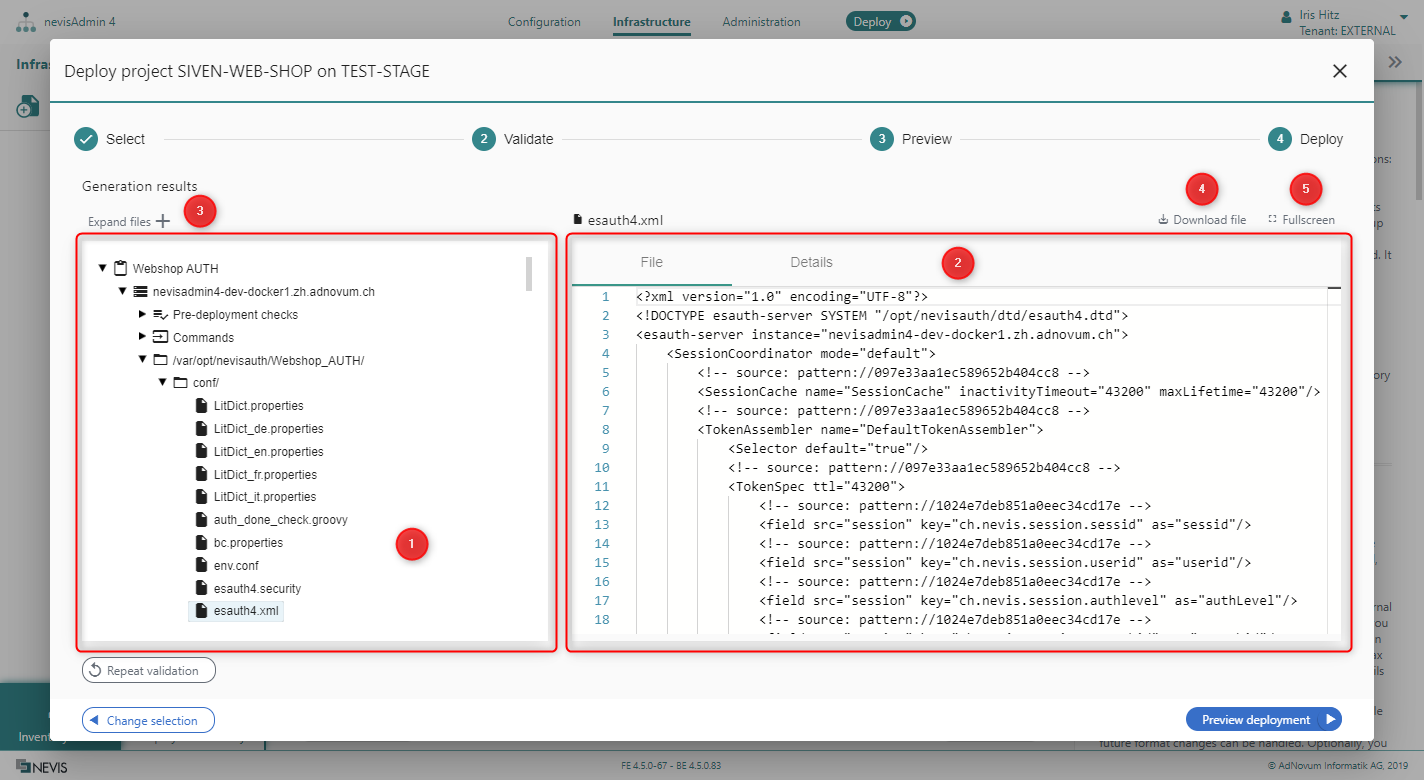Click the Pre-deployment checks checklist icon
Screen dimensions: 1424x780
coord(160,314)
